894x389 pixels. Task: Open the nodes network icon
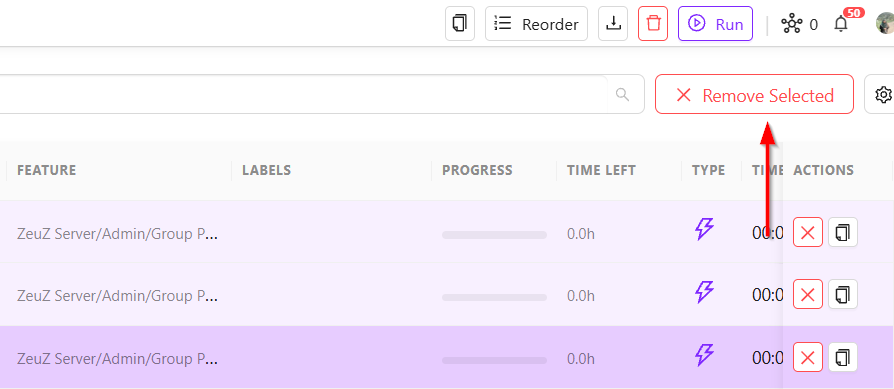click(x=791, y=24)
